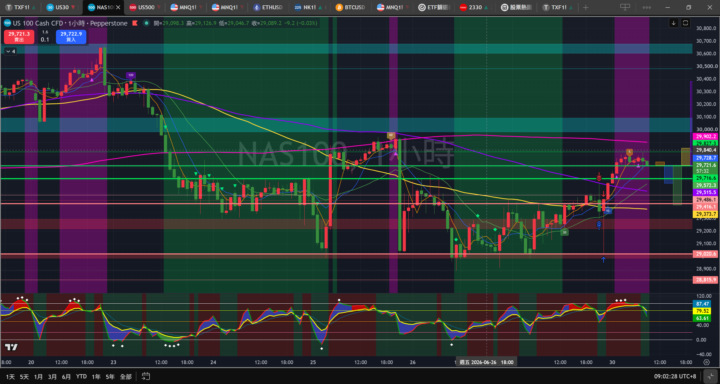Screen dimensions: 720x384
Task: Open a new tab with the plus icon
Action: 585,7
